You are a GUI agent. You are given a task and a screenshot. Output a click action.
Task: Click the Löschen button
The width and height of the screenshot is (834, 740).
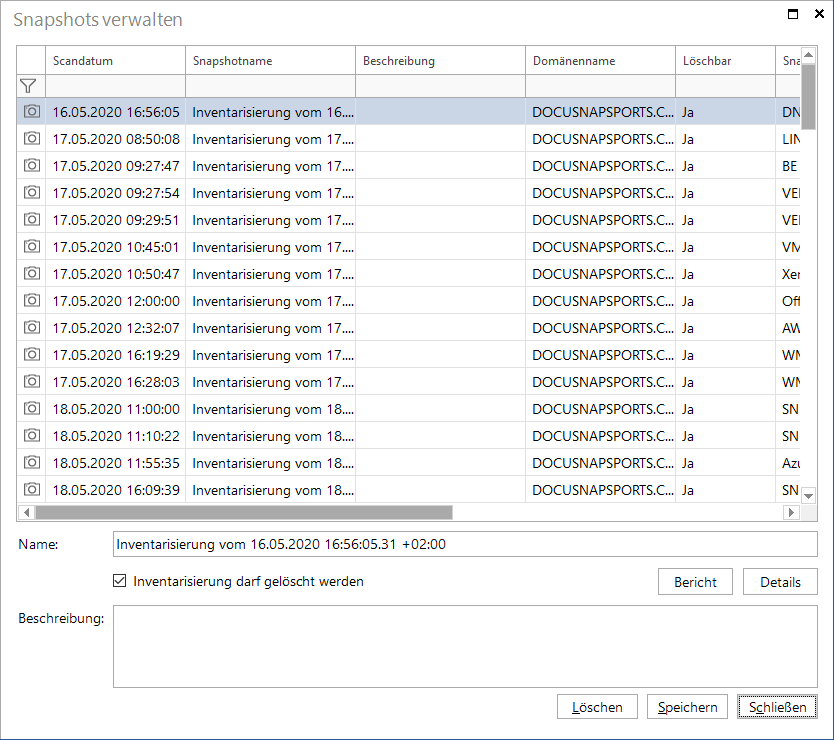pos(597,707)
